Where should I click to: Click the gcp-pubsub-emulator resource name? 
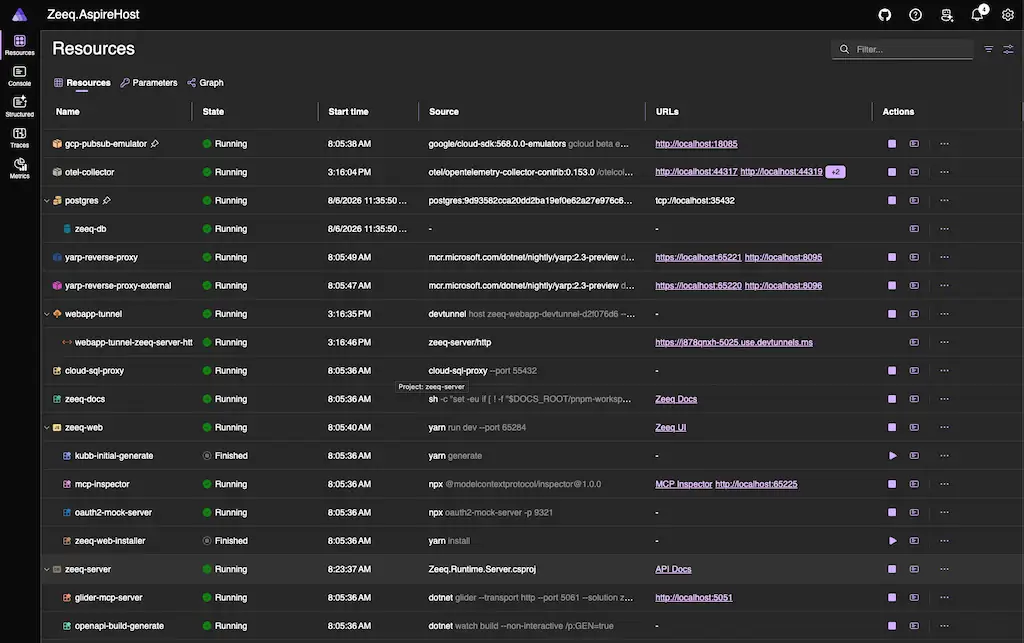tap(106, 144)
